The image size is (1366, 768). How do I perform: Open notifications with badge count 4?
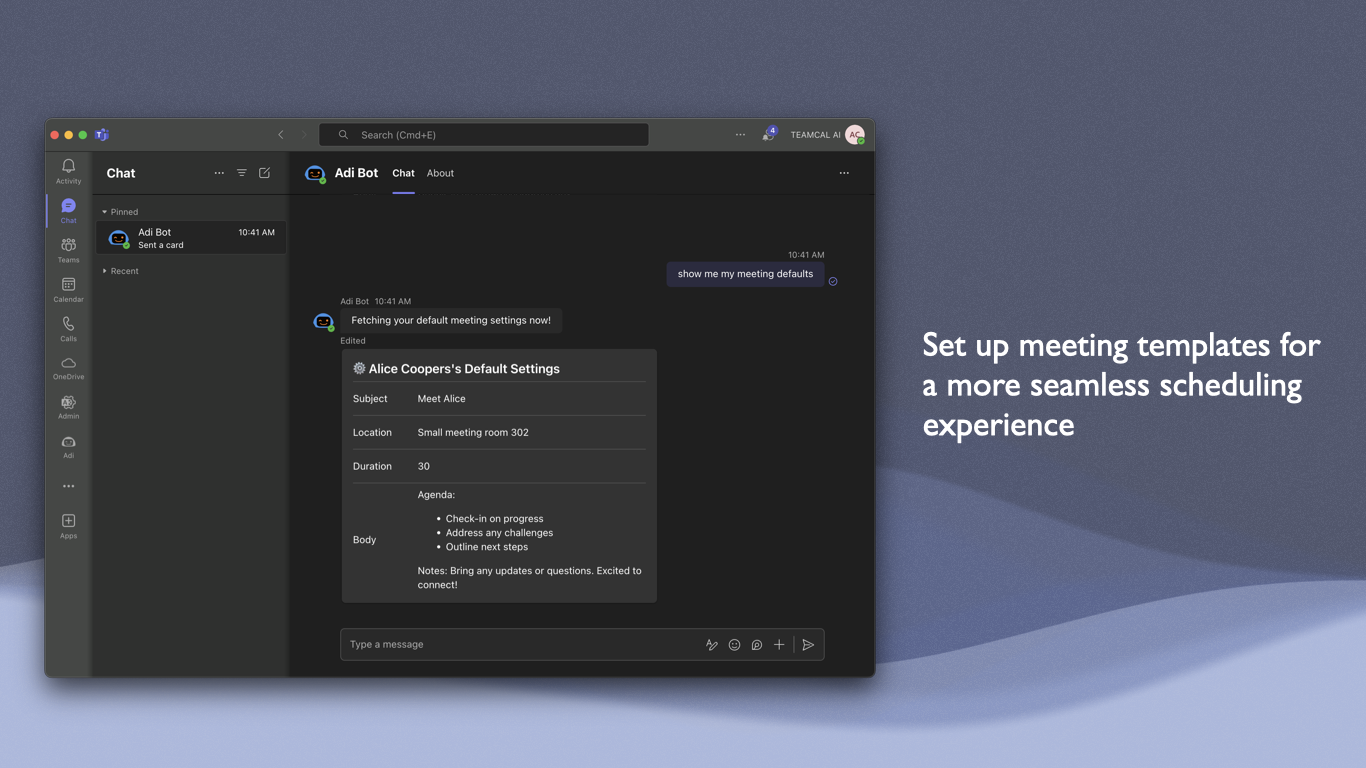click(x=769, y=134)
